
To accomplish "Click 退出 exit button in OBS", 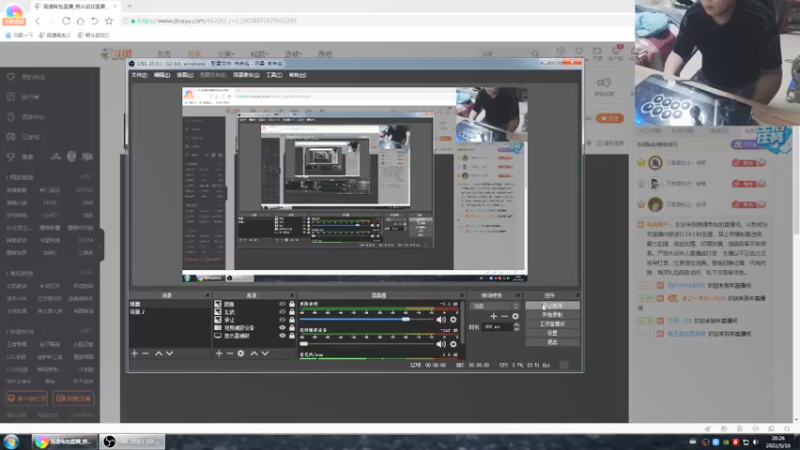I will click(x=553, y=342).
